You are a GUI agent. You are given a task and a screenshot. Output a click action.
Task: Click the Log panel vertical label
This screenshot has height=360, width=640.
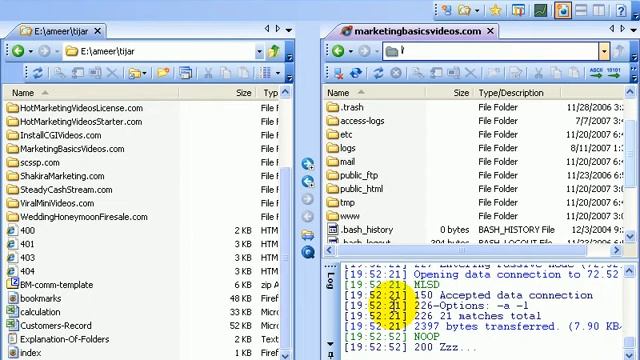(331, 280)
